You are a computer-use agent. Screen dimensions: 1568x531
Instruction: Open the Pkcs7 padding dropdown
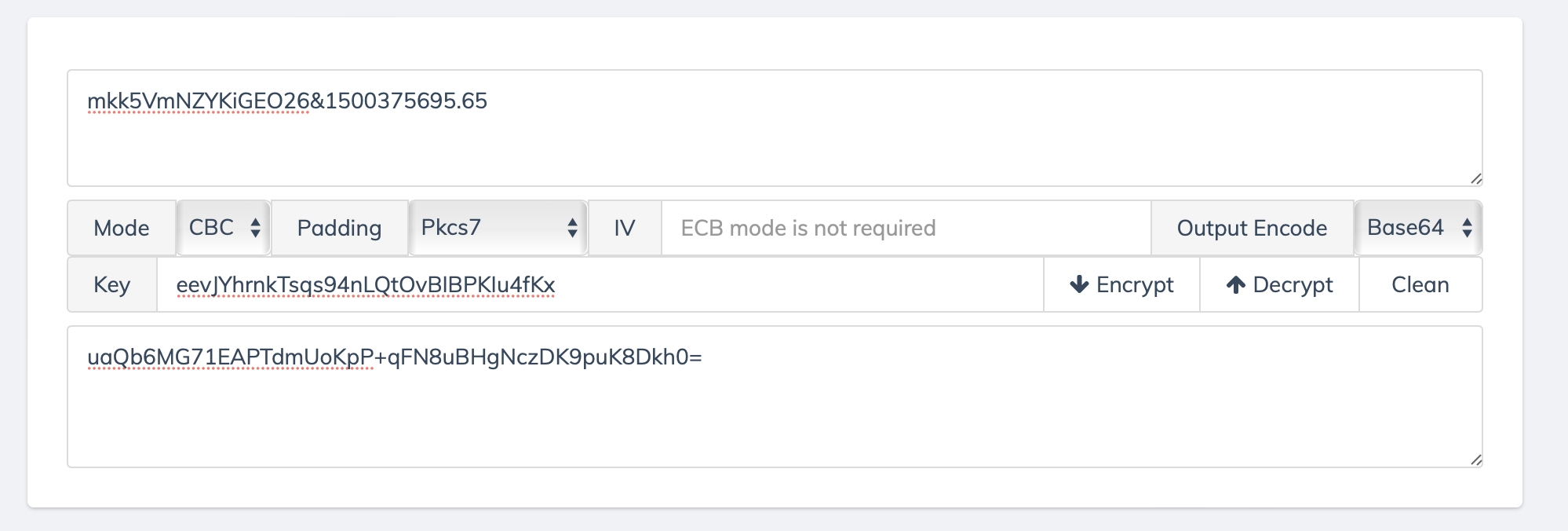[x=498, y=228]
